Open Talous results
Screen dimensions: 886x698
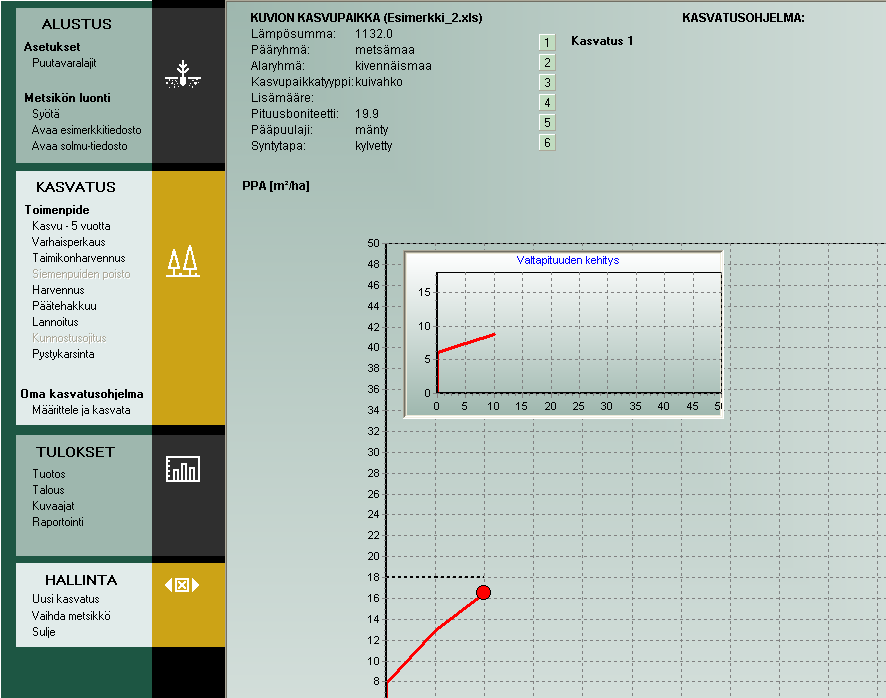(48, 490)
